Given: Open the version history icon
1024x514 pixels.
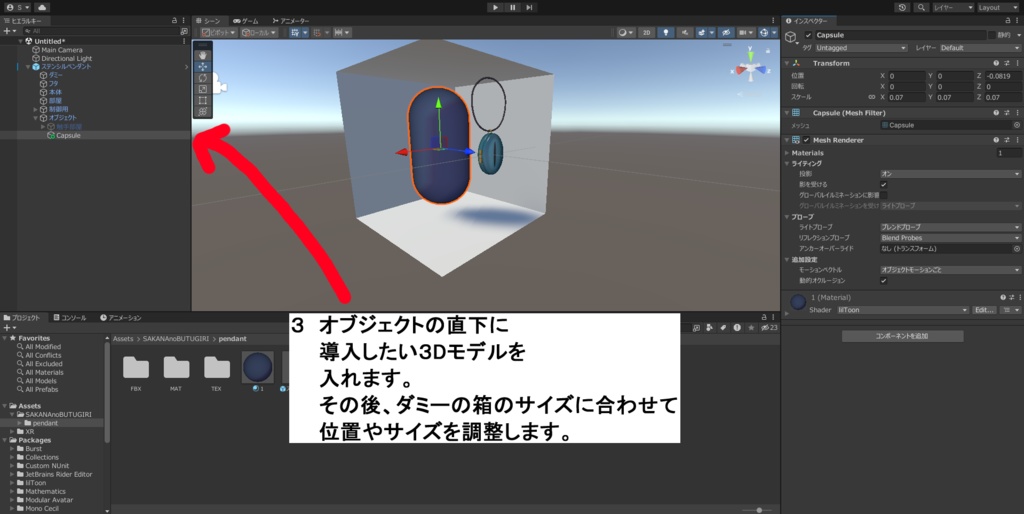Looking at the screenshot, I should [x=903, y=7].
